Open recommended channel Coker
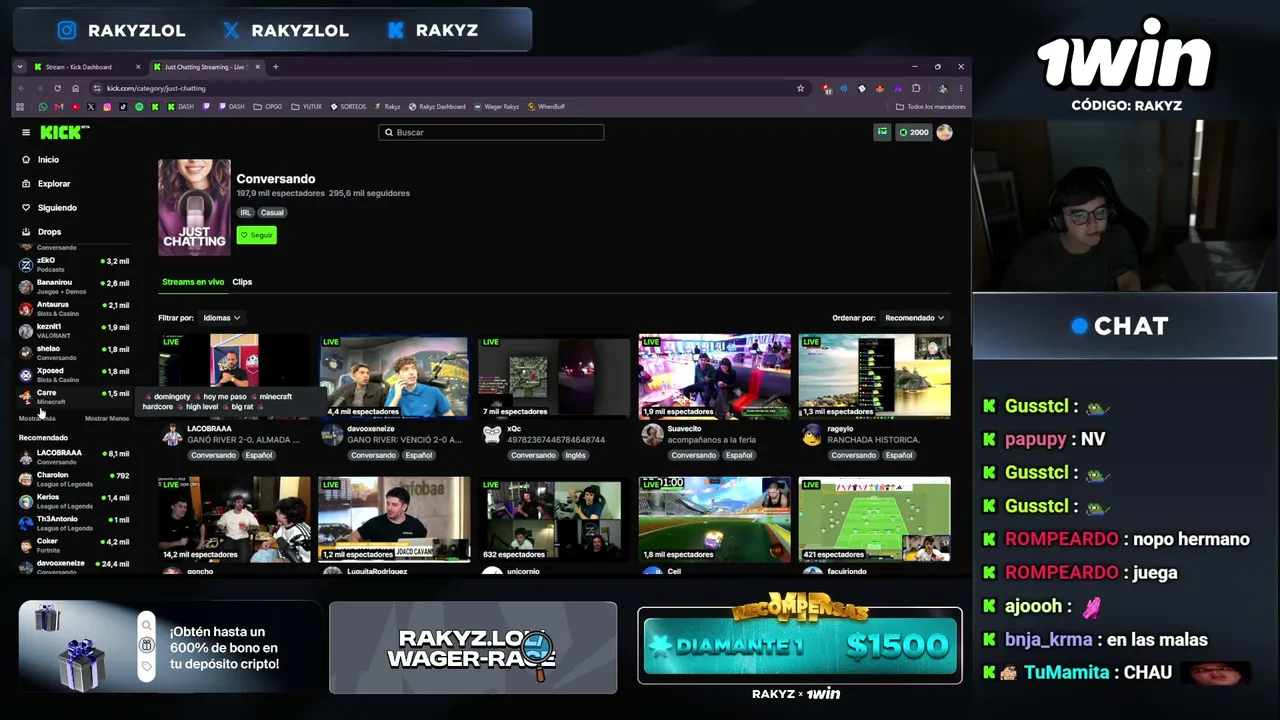The width and height of the screenshot is (1280, 720). click(75, 545)
